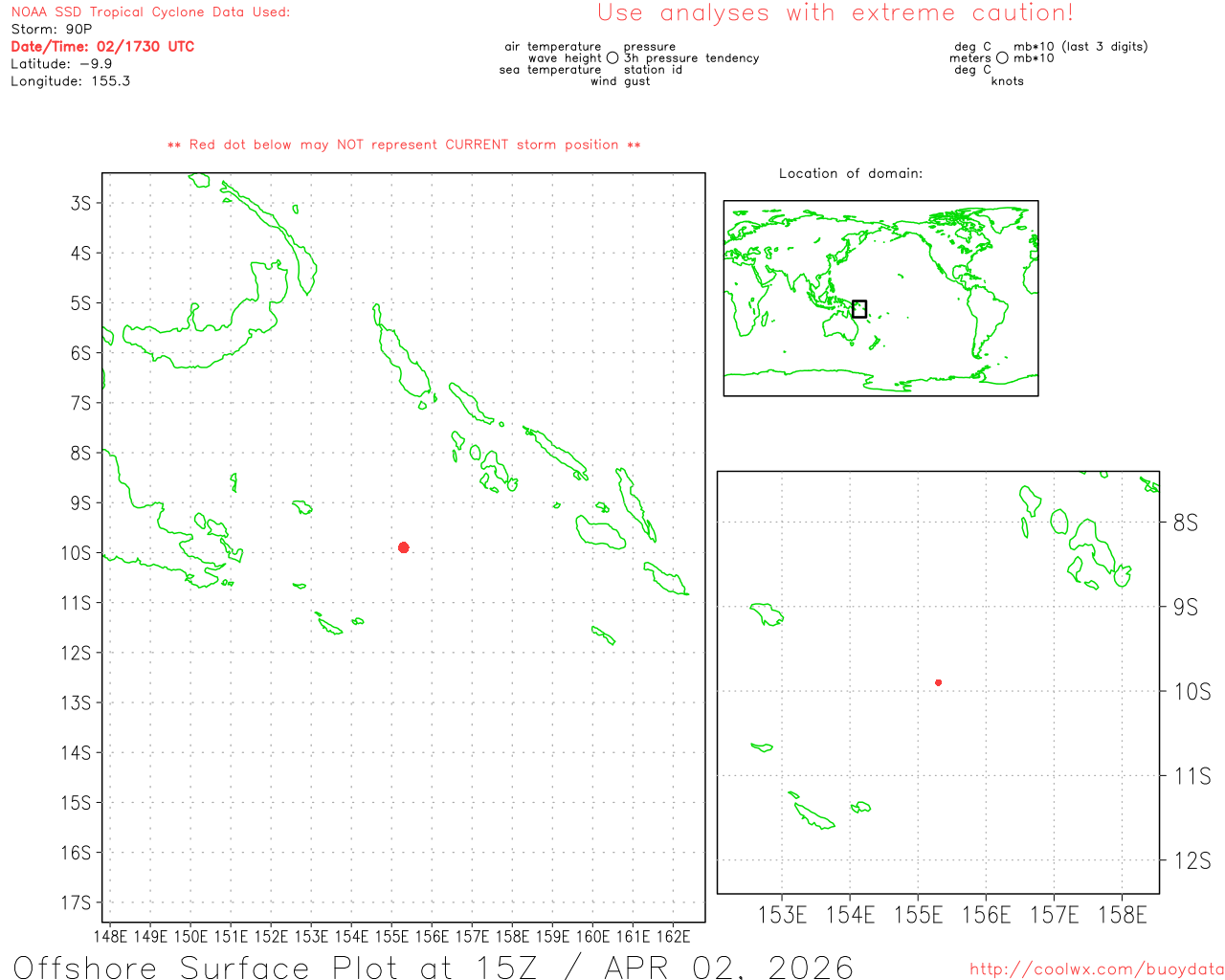Click the red dot position warning text
Image resolution: width=1225 pixels, height=980 pixels.
coord(404,145)
